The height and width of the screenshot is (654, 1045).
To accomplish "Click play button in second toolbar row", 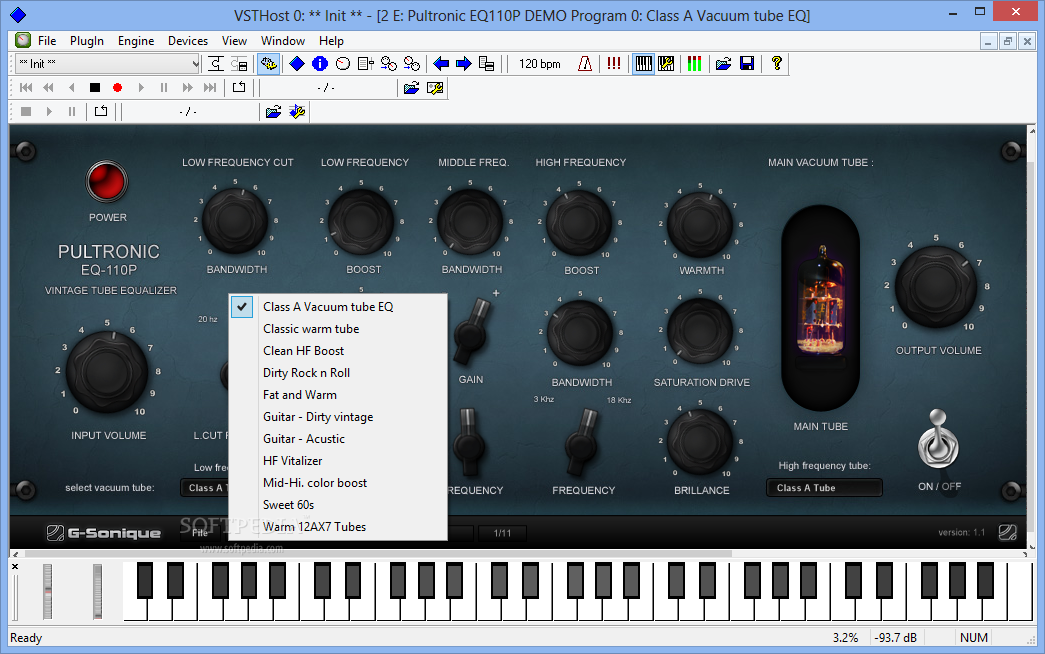I will pos(141,87).
